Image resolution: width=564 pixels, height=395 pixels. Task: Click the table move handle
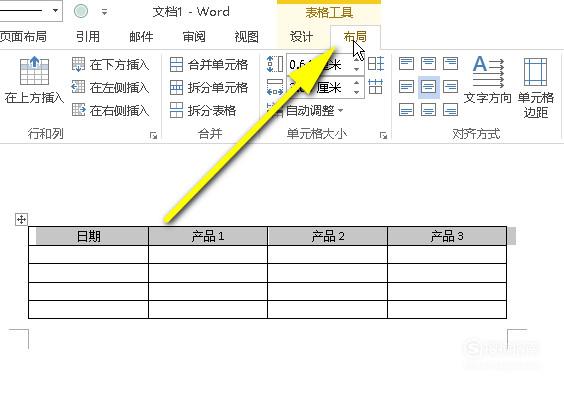pos(21,219)
